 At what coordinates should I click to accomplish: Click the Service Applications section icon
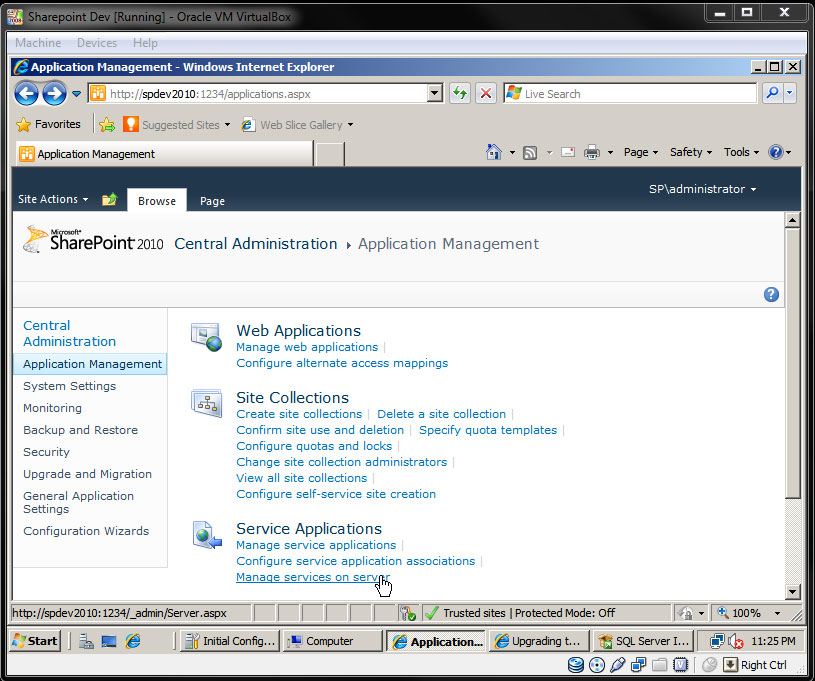[207, 535]
